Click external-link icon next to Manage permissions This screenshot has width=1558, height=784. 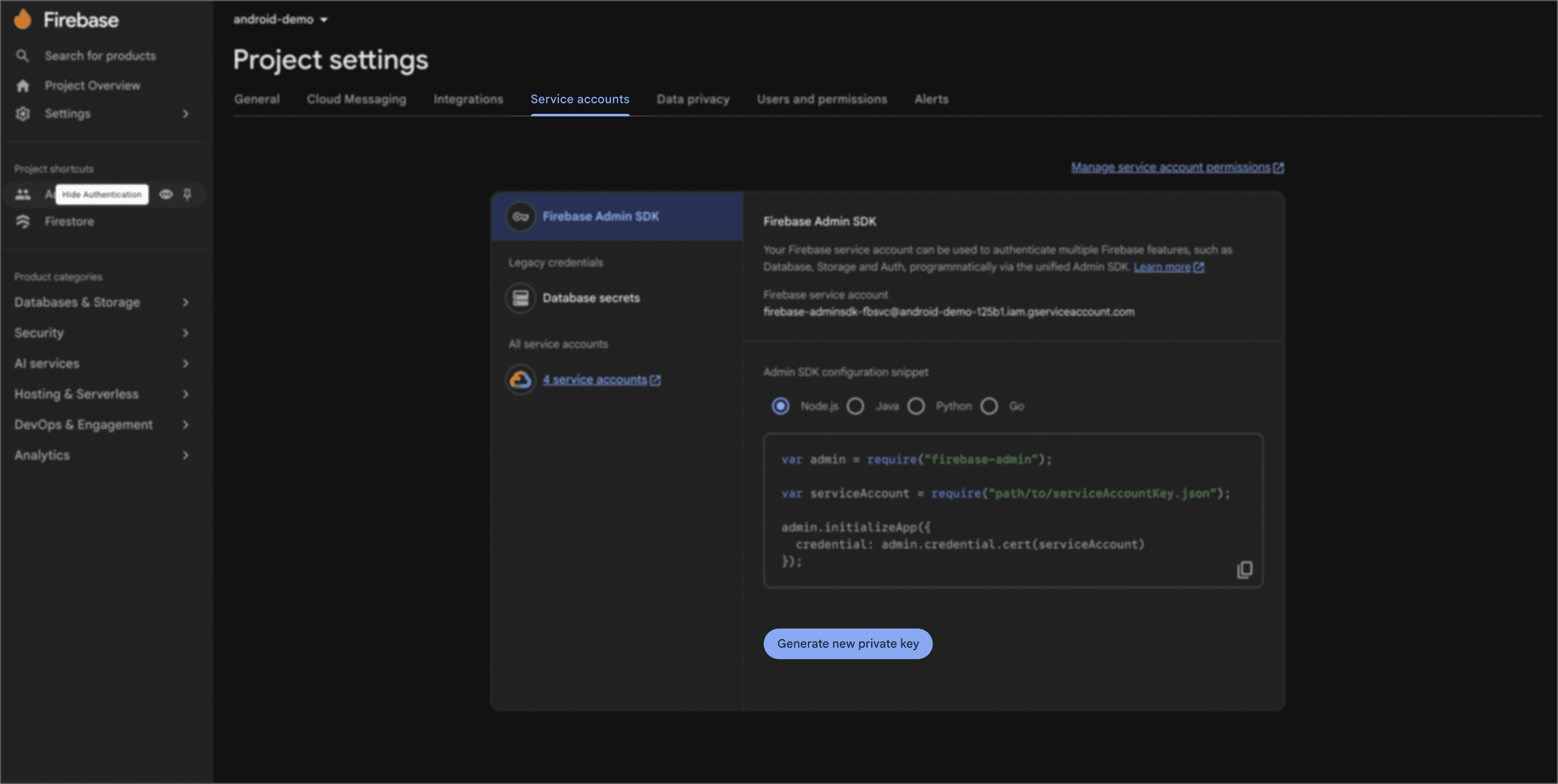tap(1278, 168)
